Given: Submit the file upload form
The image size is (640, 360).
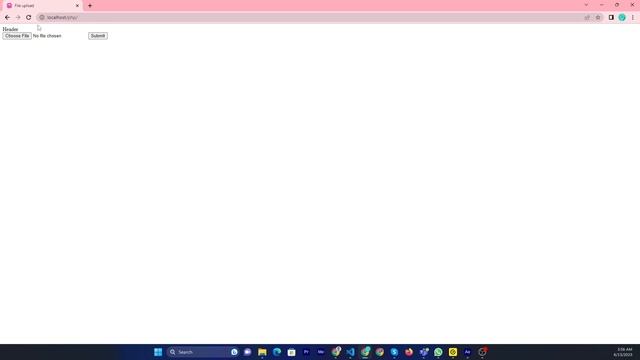Looking at the screenshot, I should 98,36.
